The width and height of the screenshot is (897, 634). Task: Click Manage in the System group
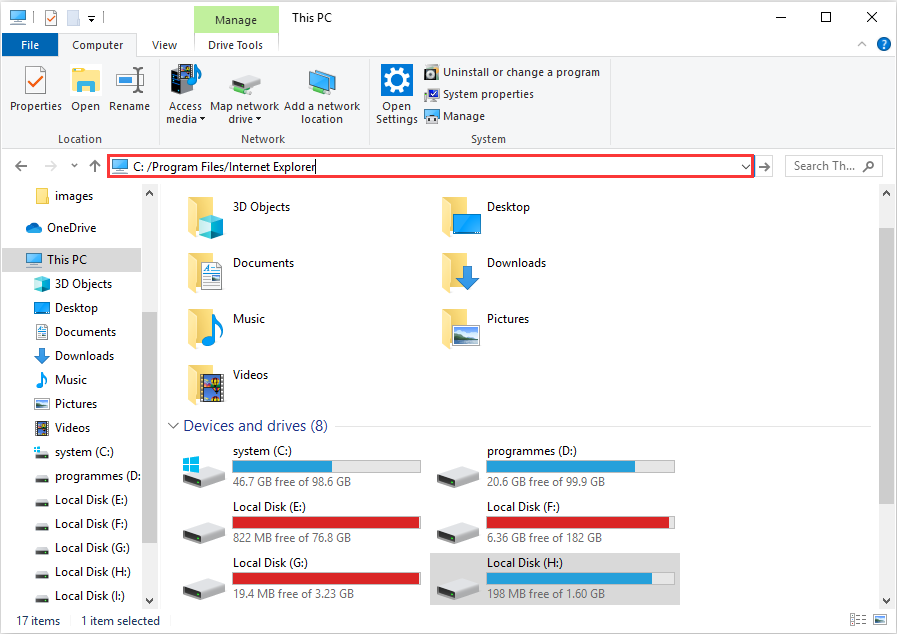point(454,116)
